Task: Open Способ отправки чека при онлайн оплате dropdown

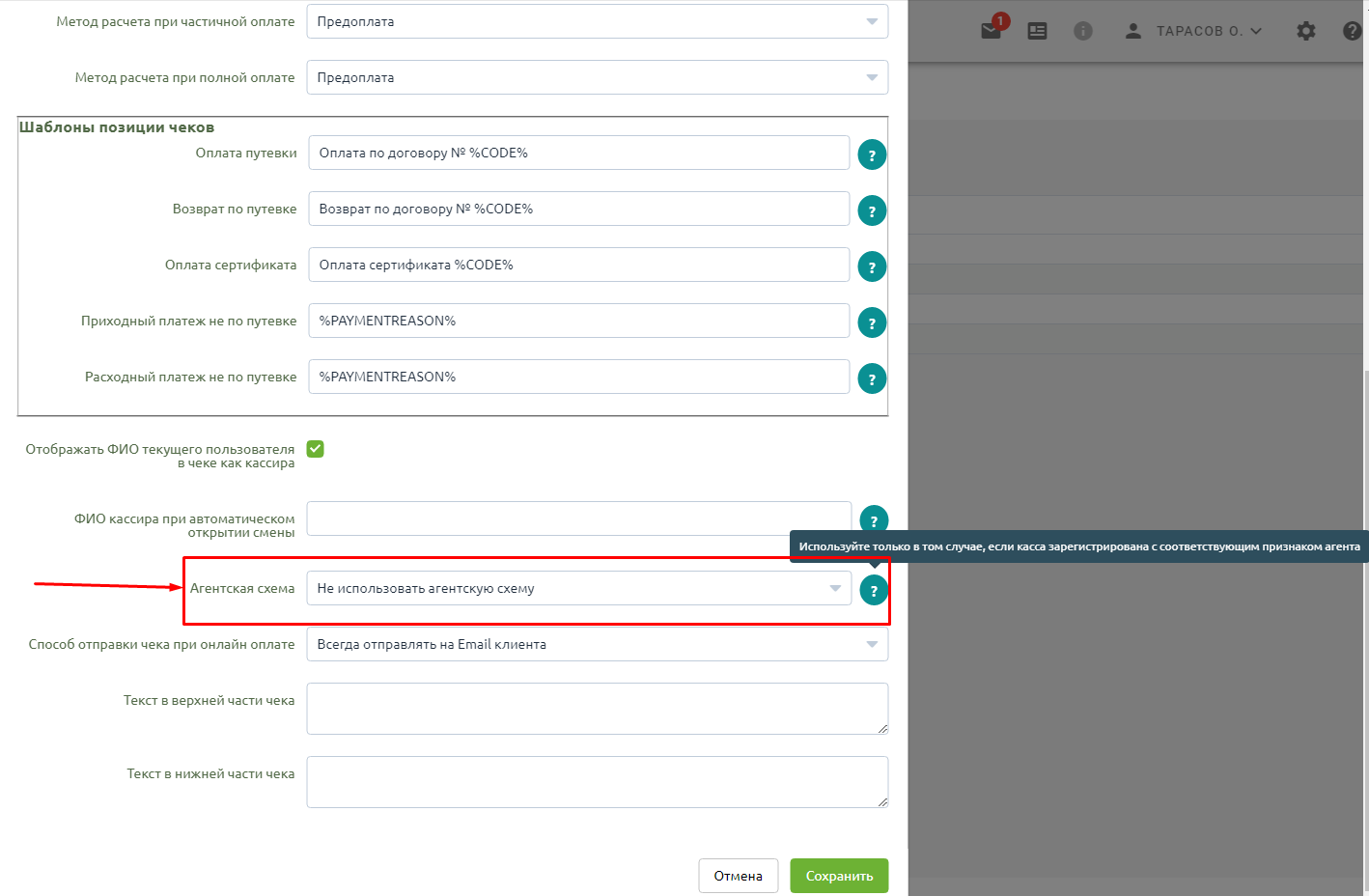Action: 598,644
